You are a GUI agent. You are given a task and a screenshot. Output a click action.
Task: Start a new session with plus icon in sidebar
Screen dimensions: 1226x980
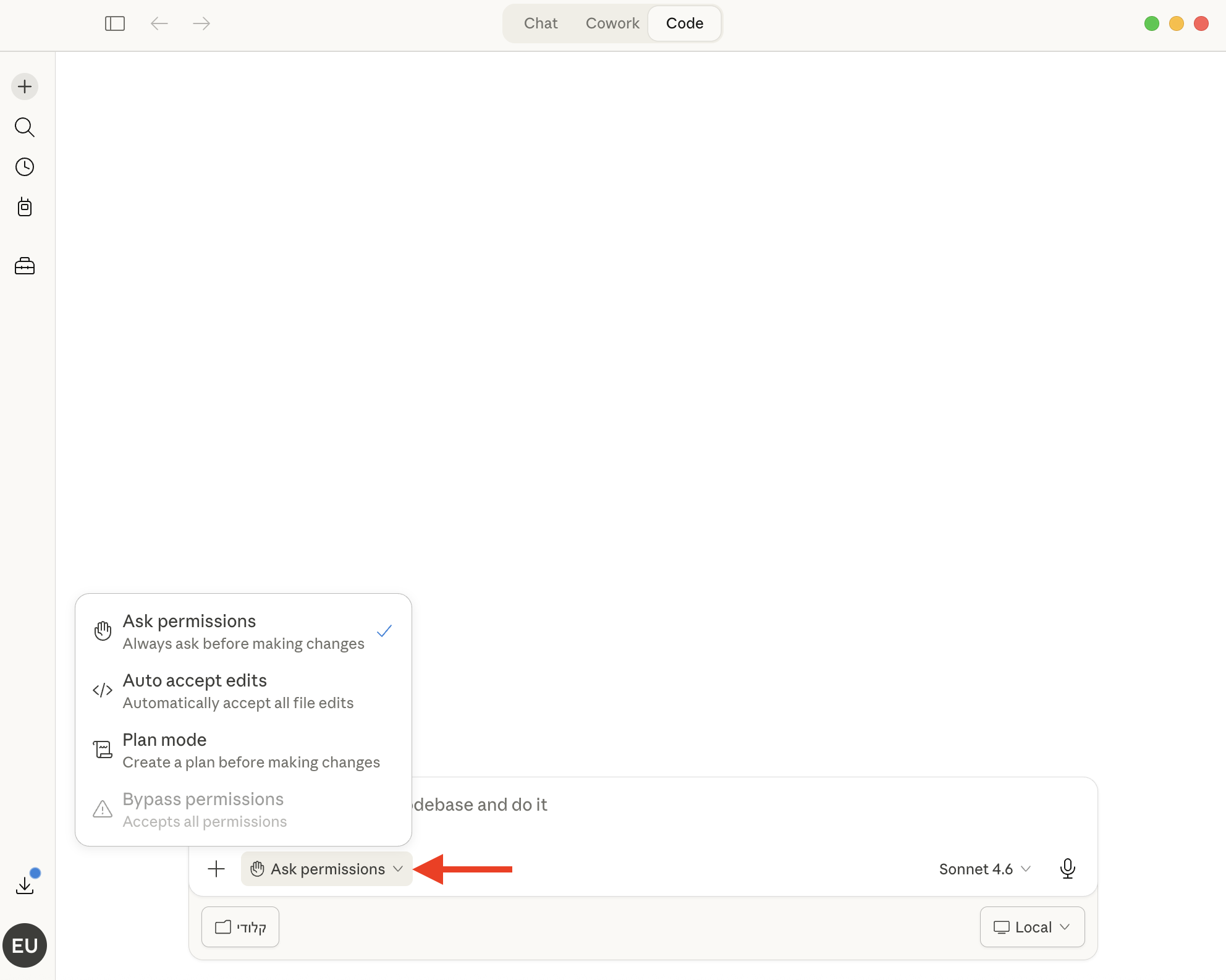pos(25,87)
